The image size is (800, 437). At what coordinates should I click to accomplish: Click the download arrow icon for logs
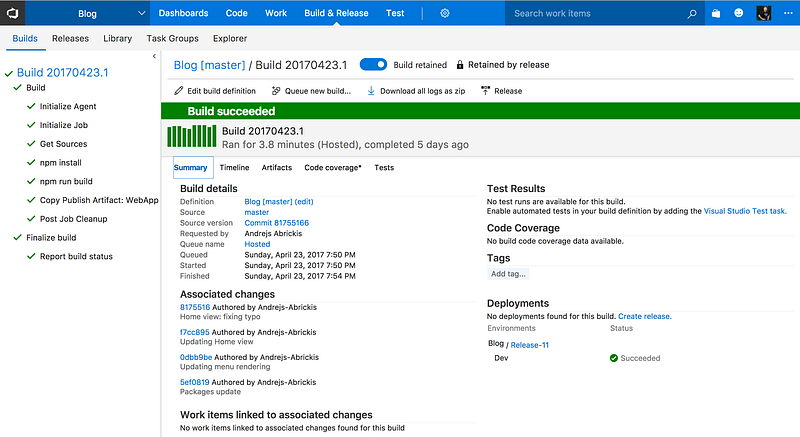pyautogui.click(x=371, y=91)
